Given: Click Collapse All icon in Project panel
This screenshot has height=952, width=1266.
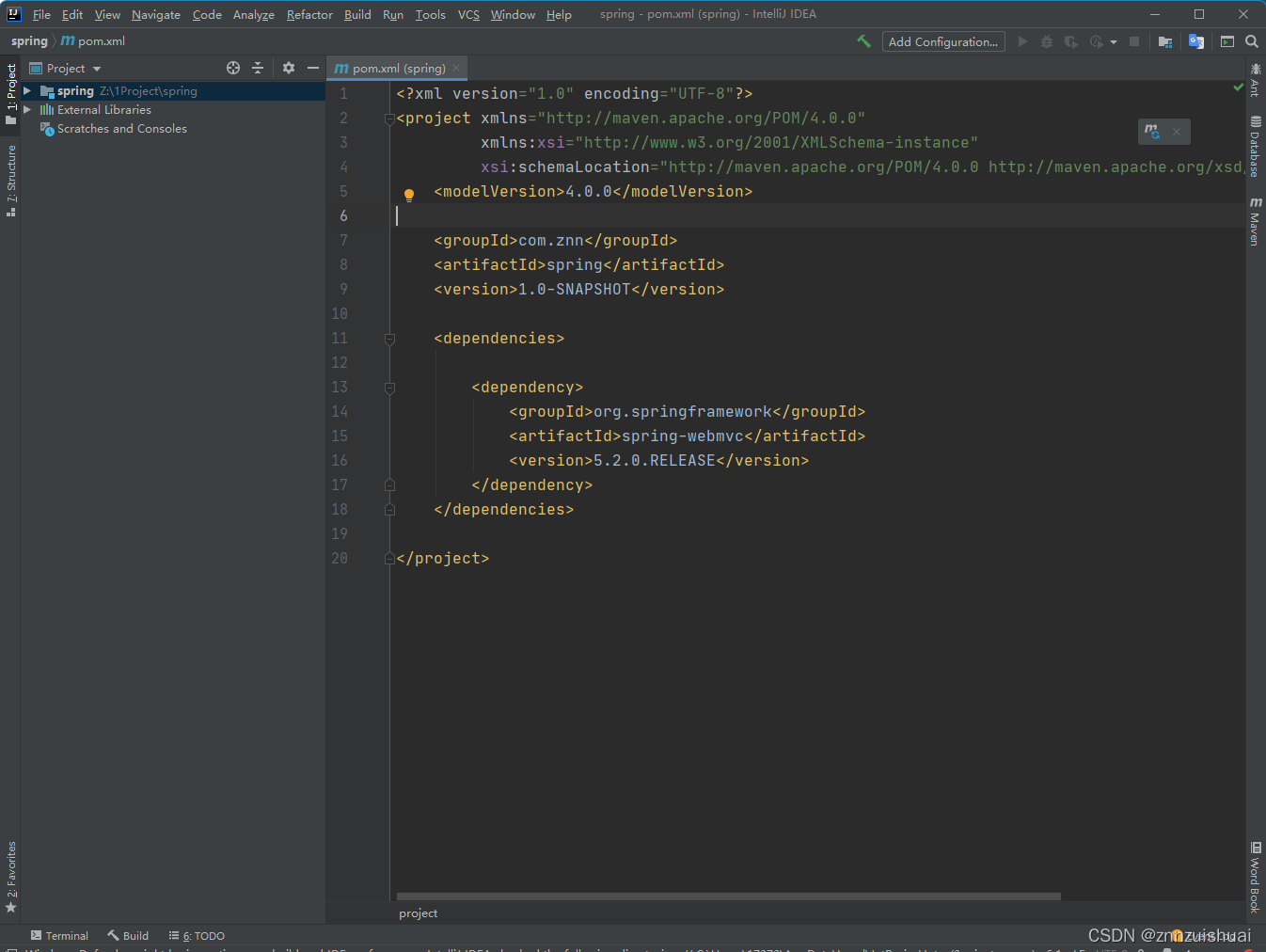Looking at the screenshot, I should tap(258, 68).
